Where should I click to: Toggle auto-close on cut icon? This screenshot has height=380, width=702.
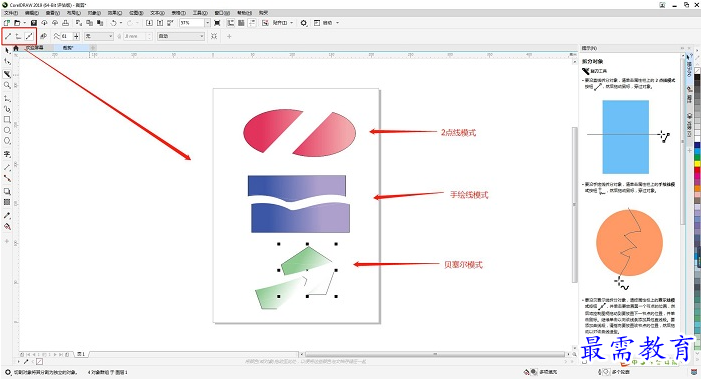43,36
